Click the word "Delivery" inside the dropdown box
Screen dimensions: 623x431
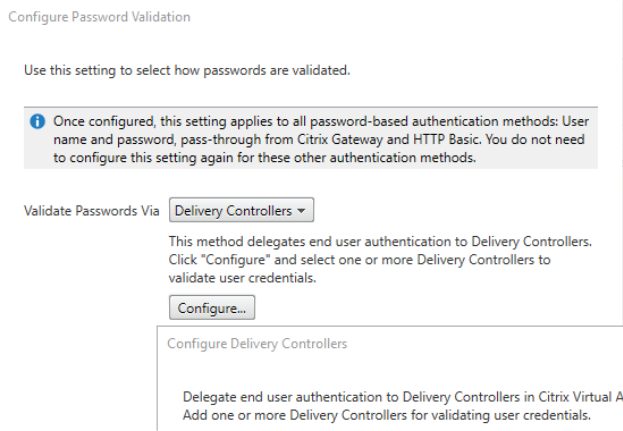click(199, 211)
